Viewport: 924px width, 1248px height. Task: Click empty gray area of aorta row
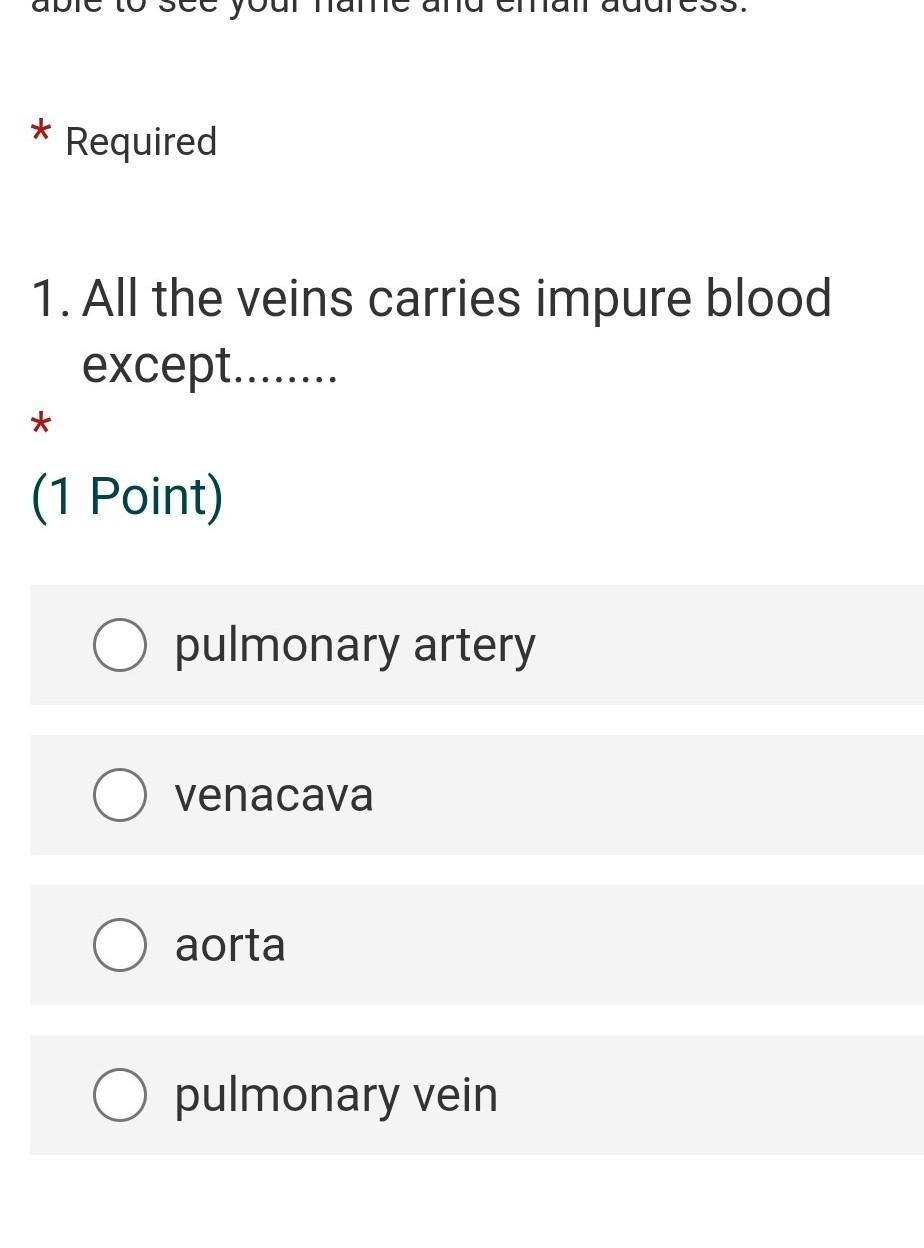600,945
